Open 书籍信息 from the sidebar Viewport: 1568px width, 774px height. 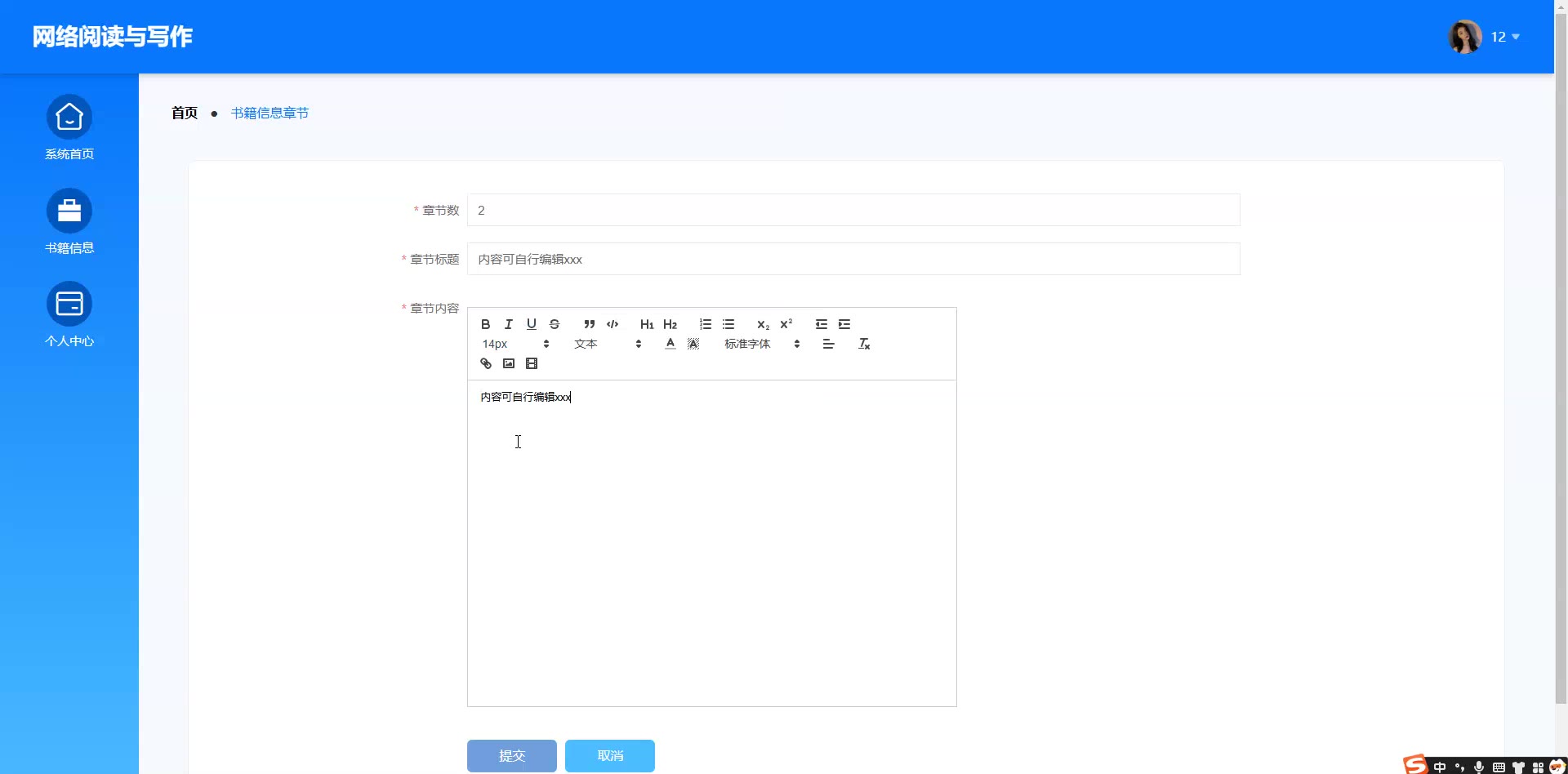click(69, 222)
